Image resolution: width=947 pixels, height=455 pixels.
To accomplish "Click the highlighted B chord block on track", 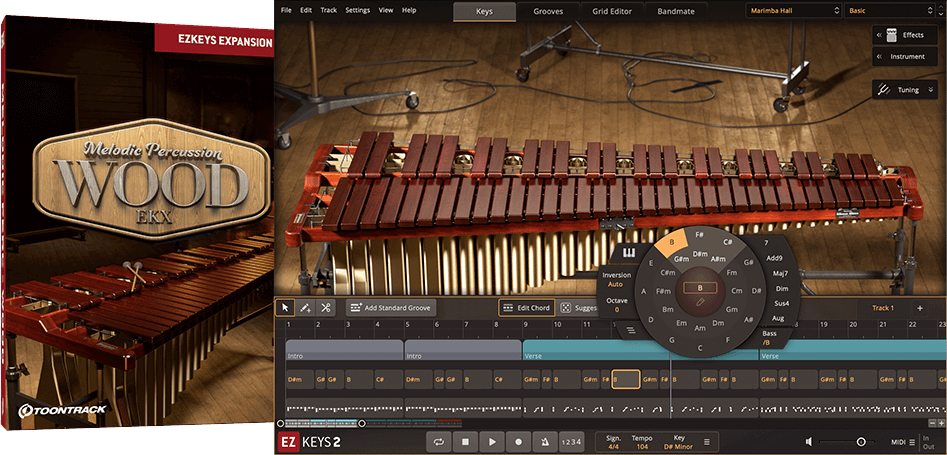I will 626,379.
